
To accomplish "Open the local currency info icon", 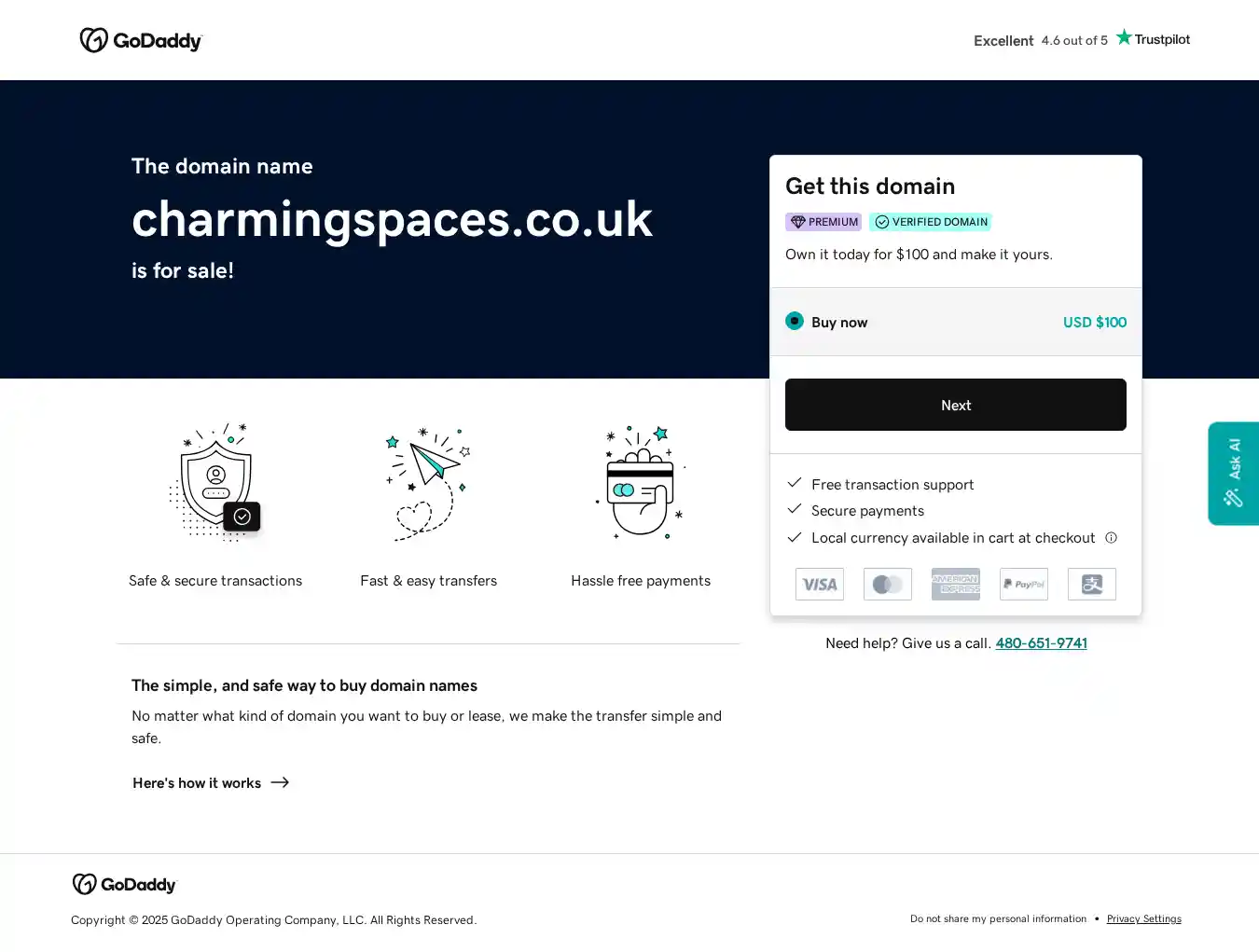I will click(1111, 537).
